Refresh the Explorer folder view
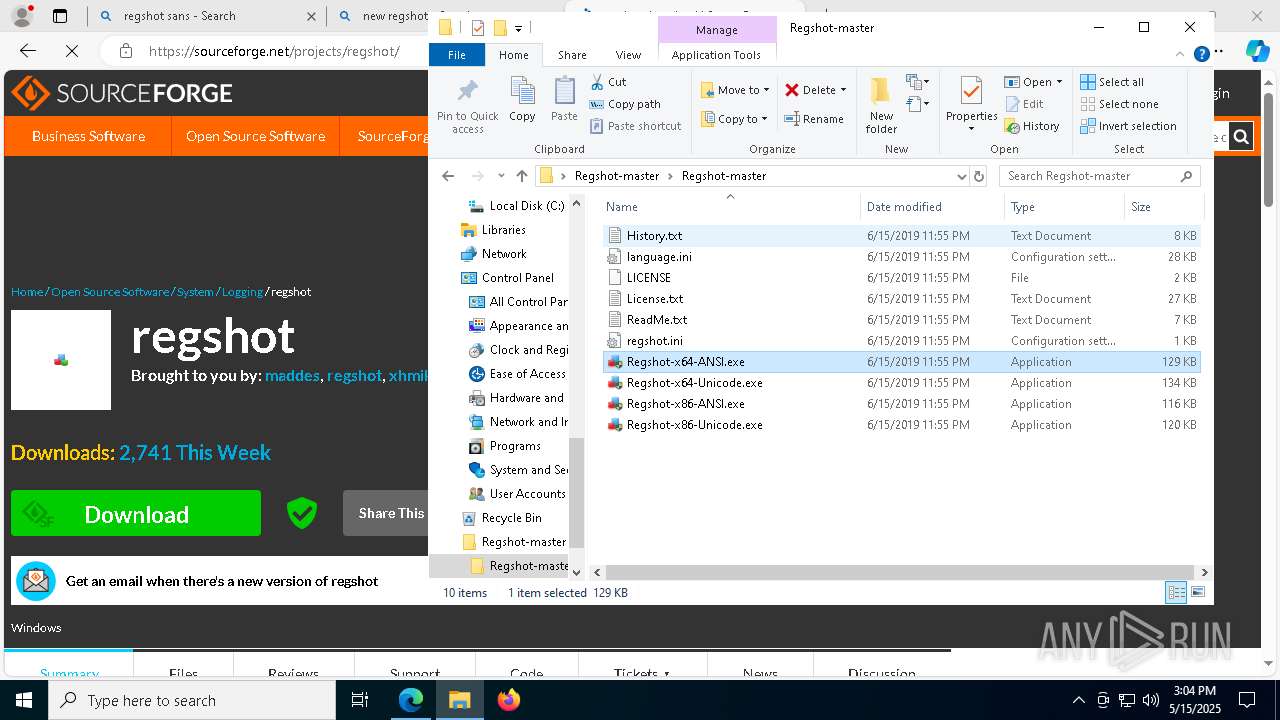Image resolution: width=1280 pixels, height=720 pixels. (979, 176)
